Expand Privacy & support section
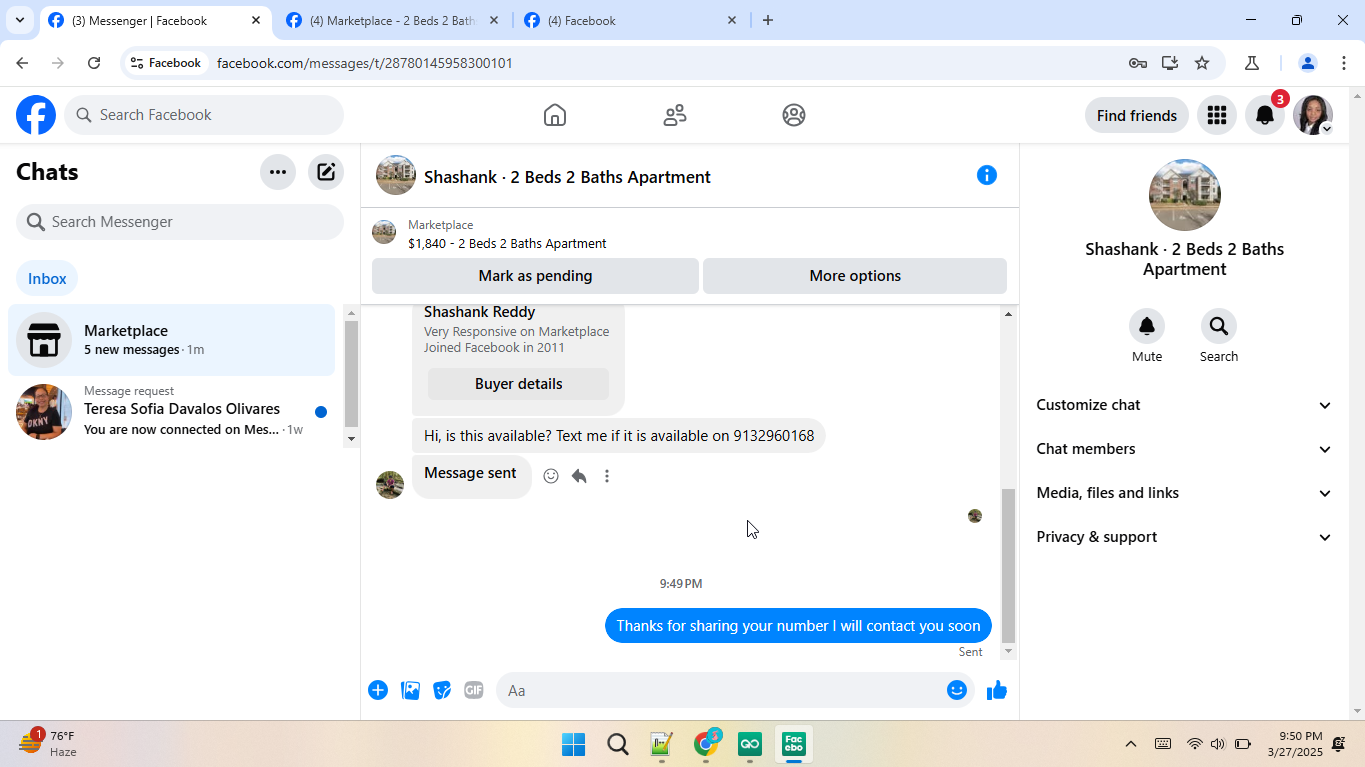 coord(1185,537)
